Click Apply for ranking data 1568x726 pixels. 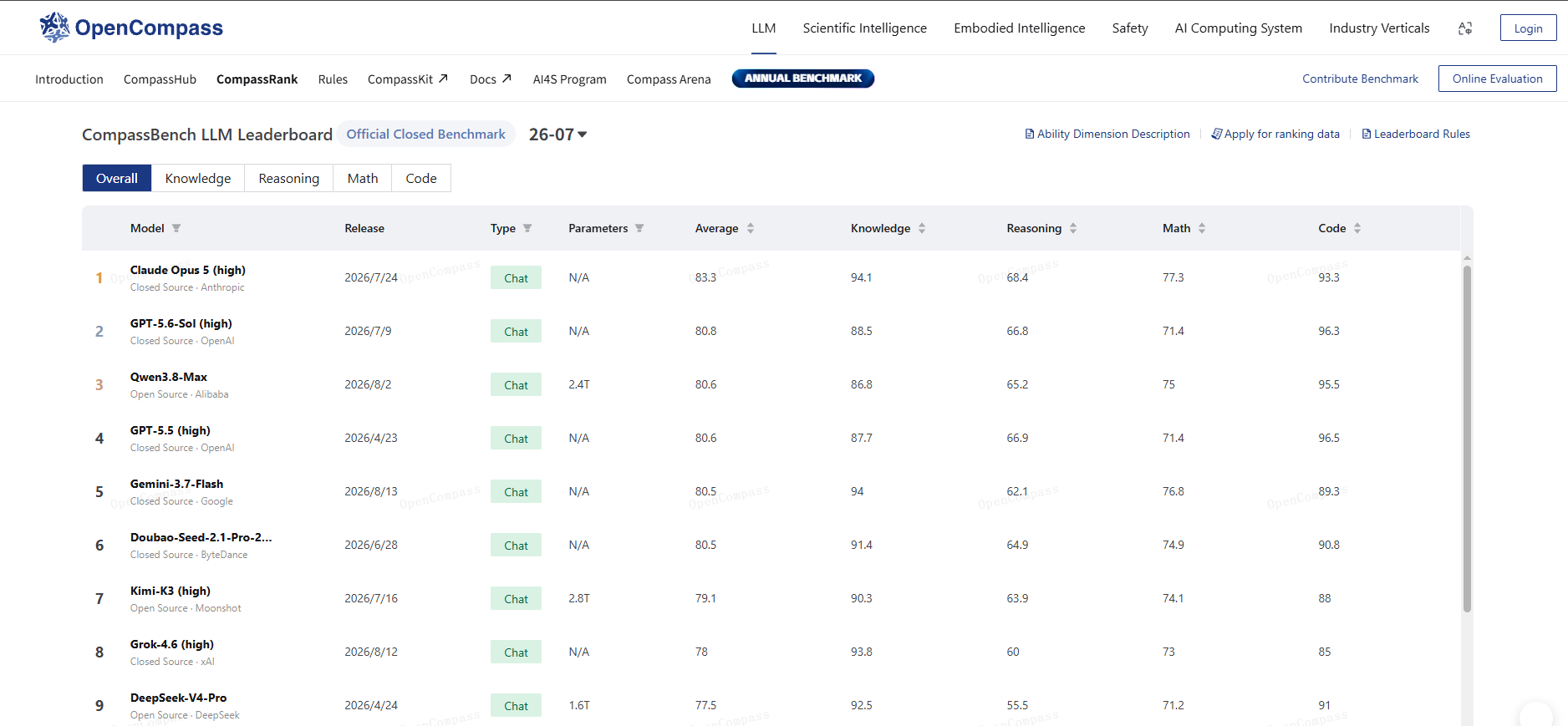(x=1275, y=134)
